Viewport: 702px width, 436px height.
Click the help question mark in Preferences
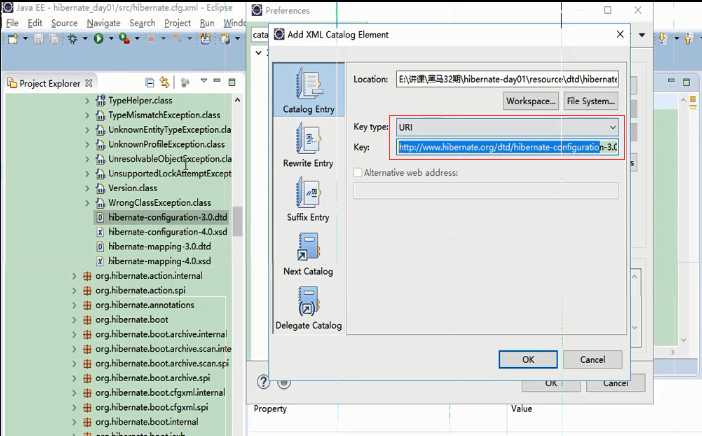(x=263, y=382)
